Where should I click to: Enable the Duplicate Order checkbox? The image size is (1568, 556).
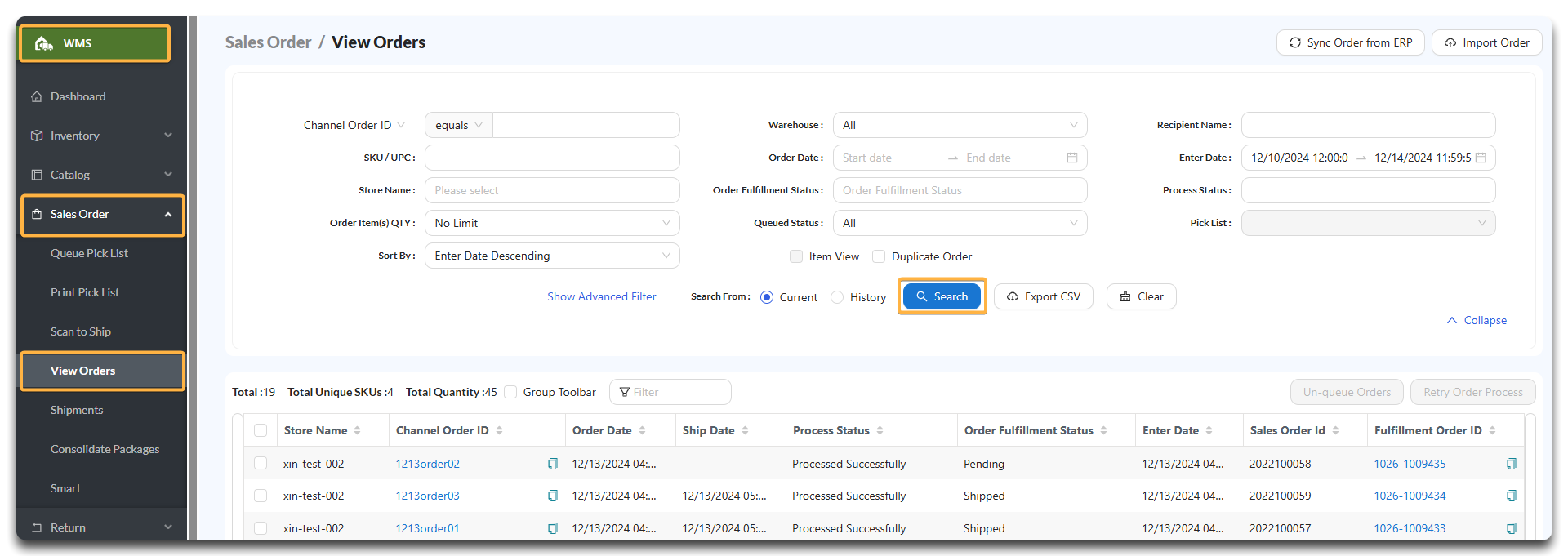pos(879,256)
